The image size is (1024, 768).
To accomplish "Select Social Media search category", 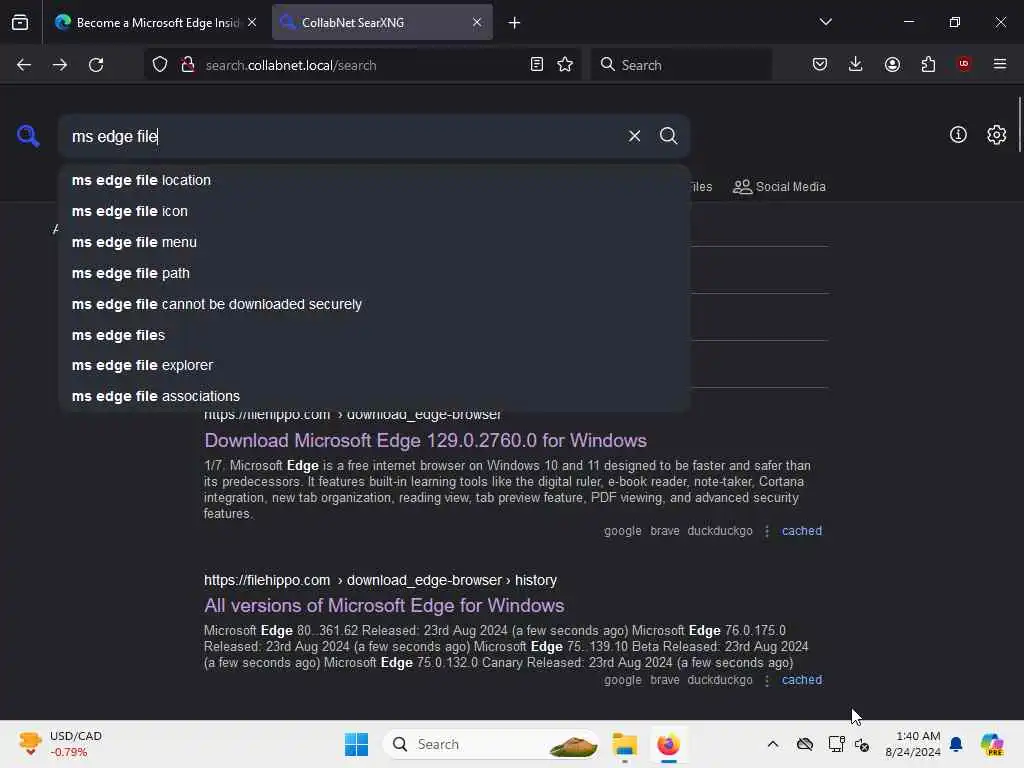I will pos(780,187).
